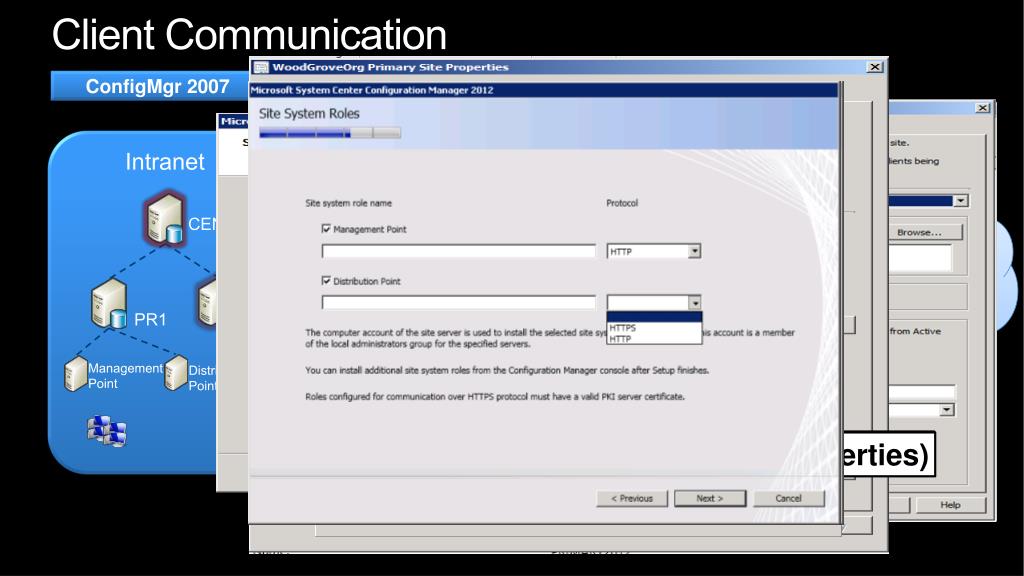The height and width of the screenshot is (576, 1024).
Task: Close the right background dialog
Action: 983,108
